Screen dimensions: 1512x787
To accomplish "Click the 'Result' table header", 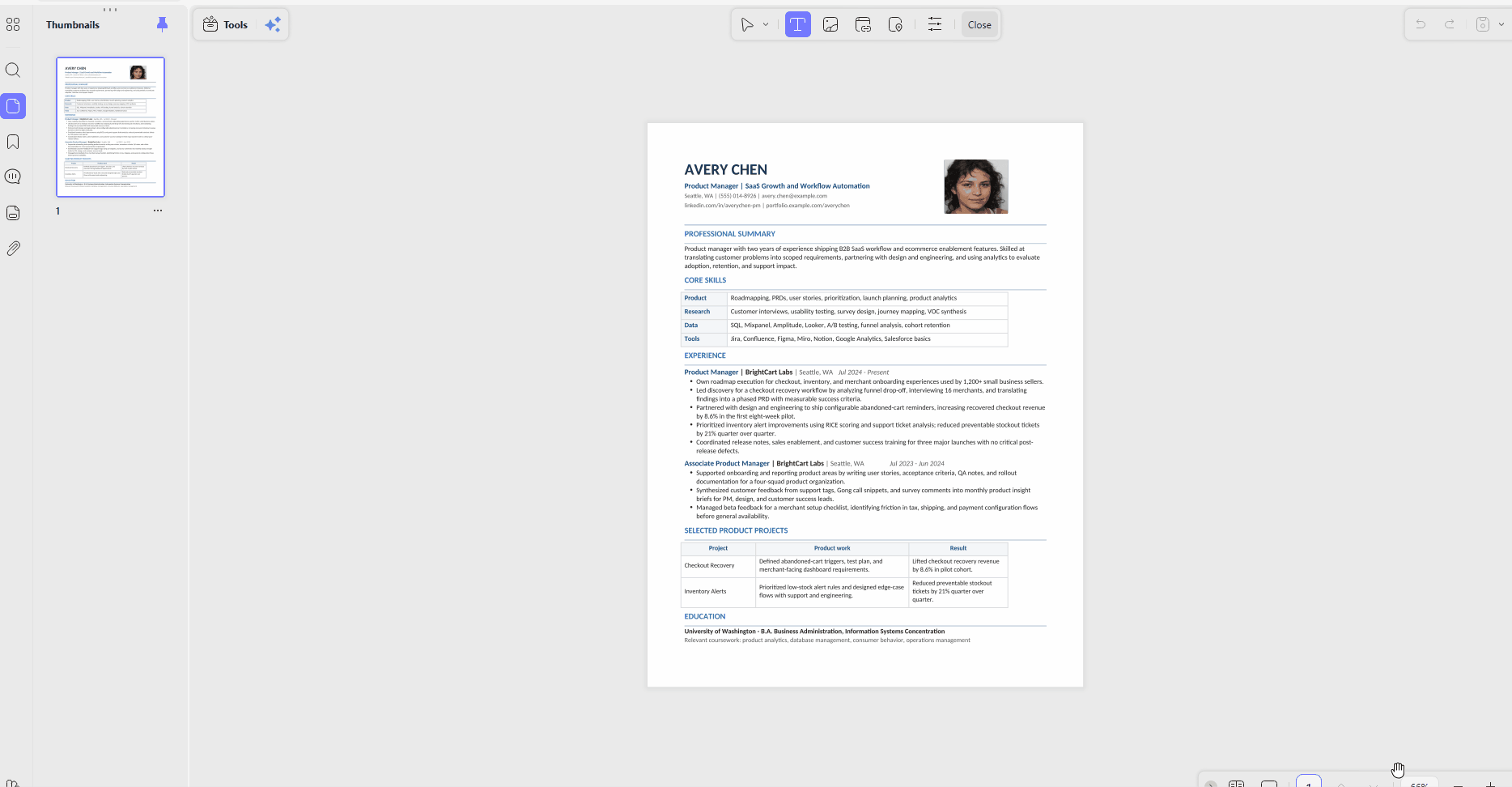I will (958, 548).
